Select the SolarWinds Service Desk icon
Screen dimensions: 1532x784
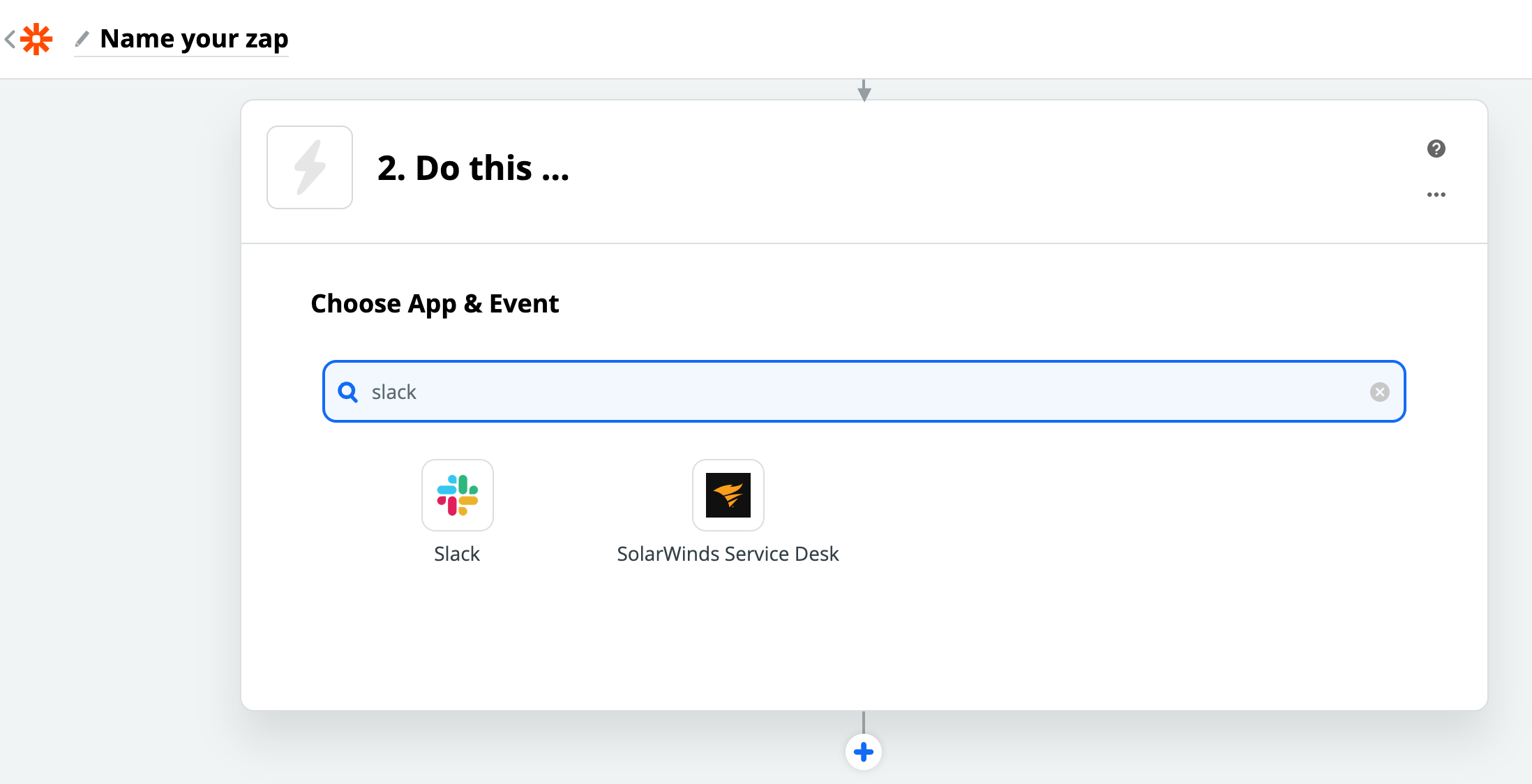tap(728, 495)
